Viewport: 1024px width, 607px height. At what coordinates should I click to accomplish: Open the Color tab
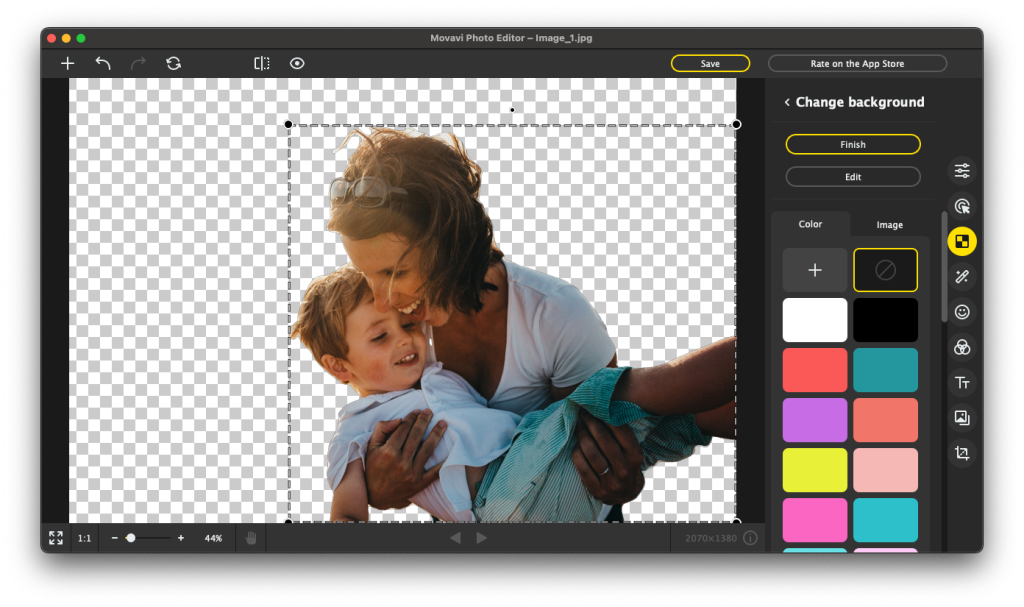pos(810,224)
